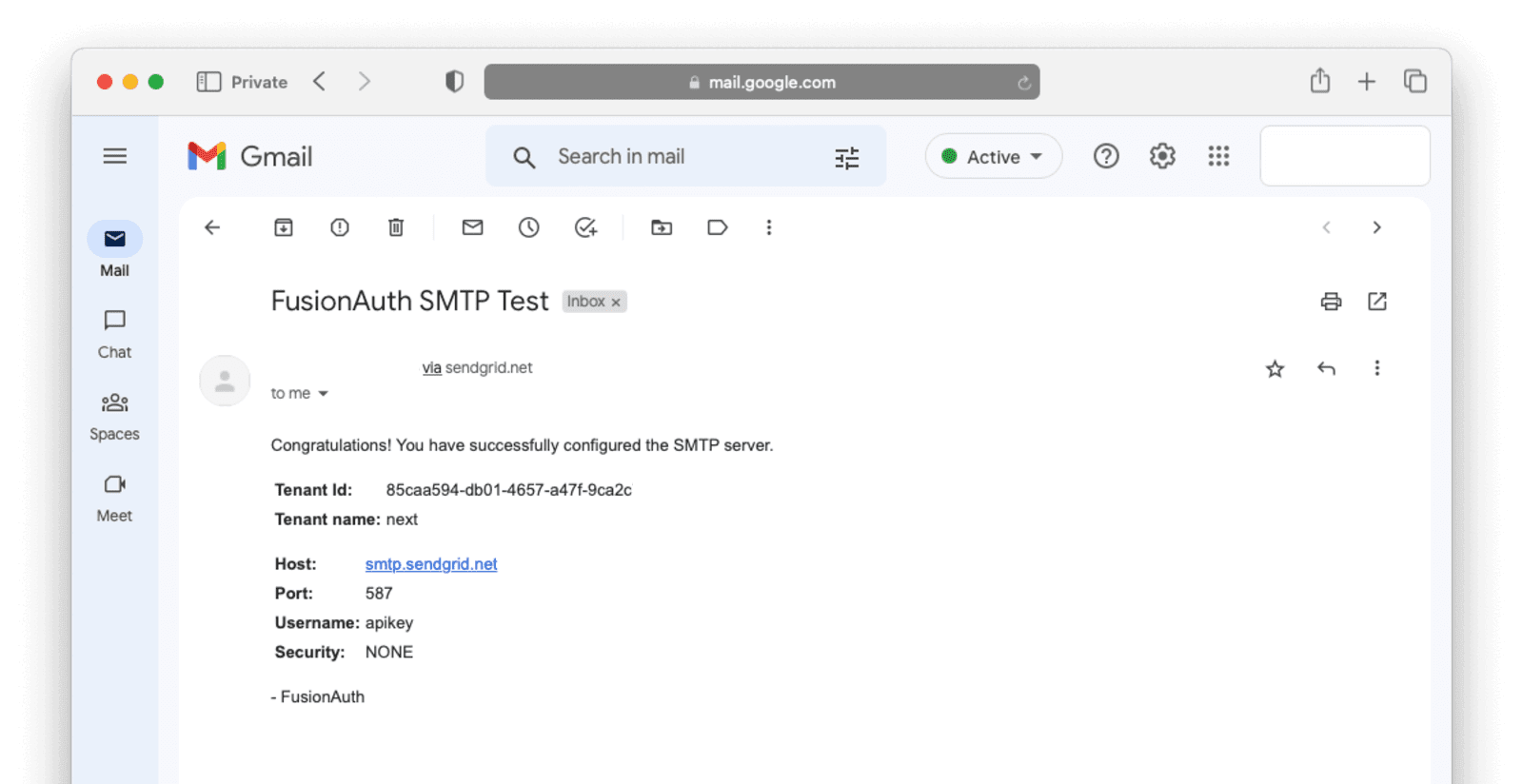Click the '- FusionAuth' signature text
The width and height of the screenshot is (1523, 784).
(x=317, y=697)
